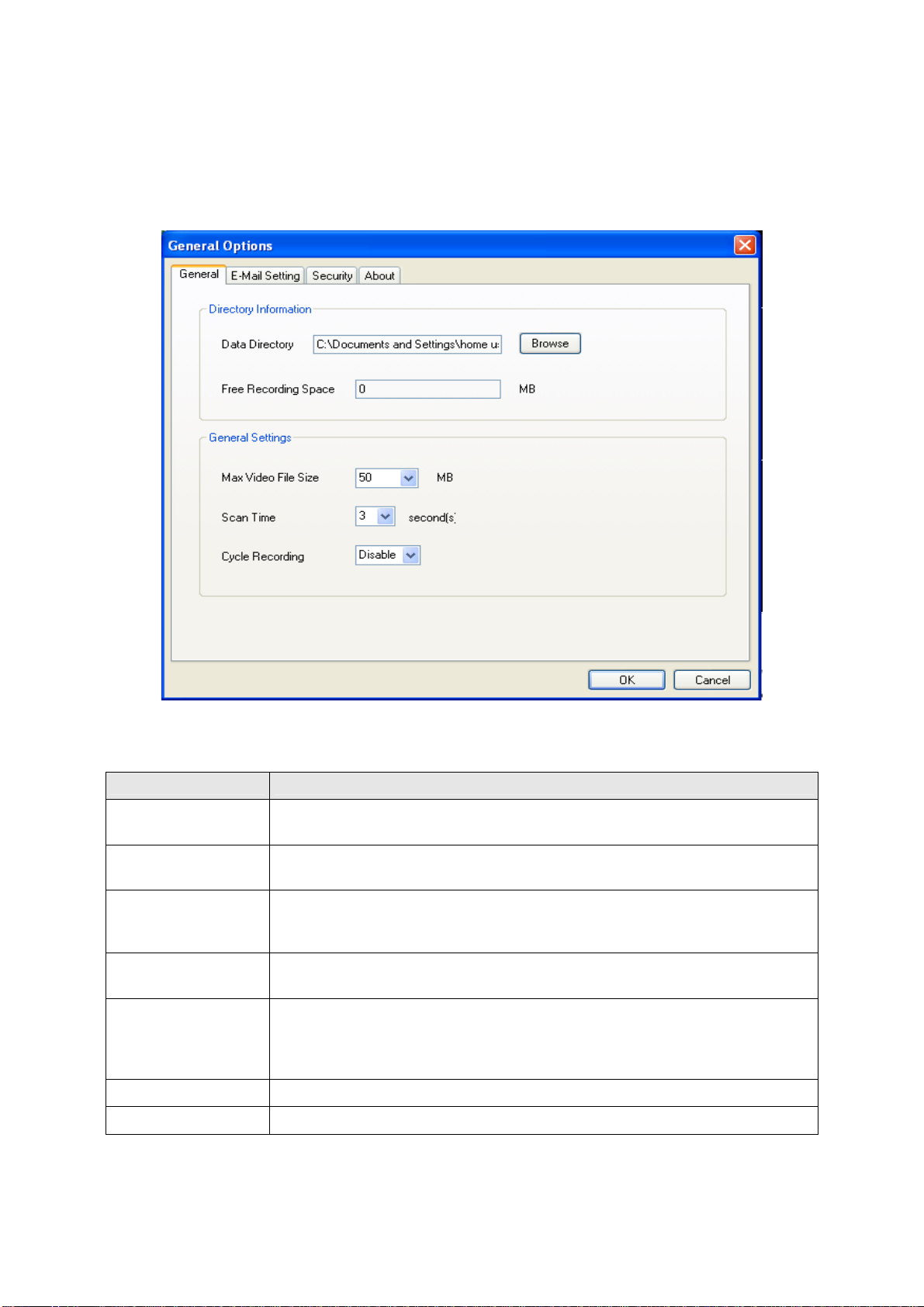Click the Directory Information group title

click(260, 309)
